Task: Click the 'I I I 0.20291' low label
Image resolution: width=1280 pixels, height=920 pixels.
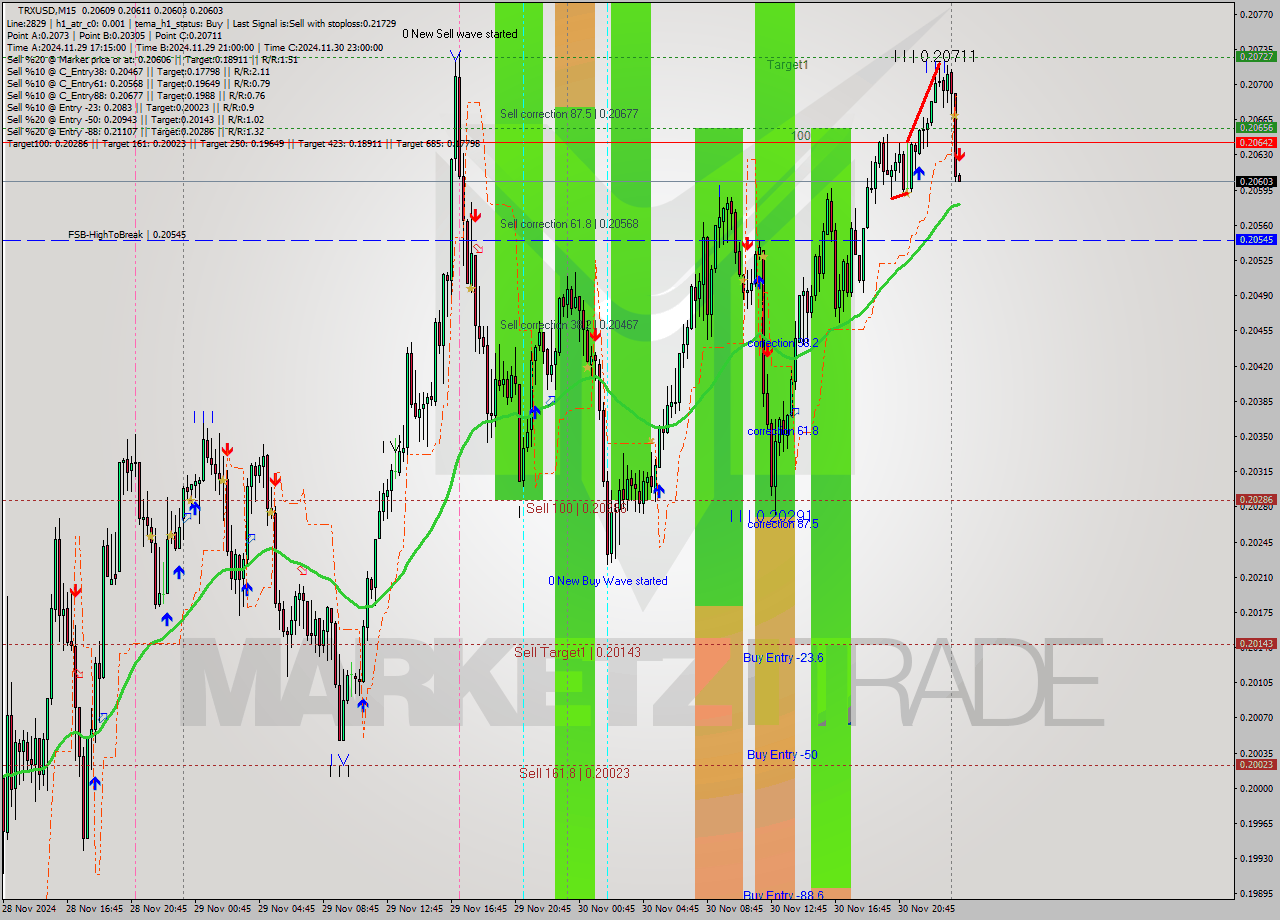Action: 769,515
